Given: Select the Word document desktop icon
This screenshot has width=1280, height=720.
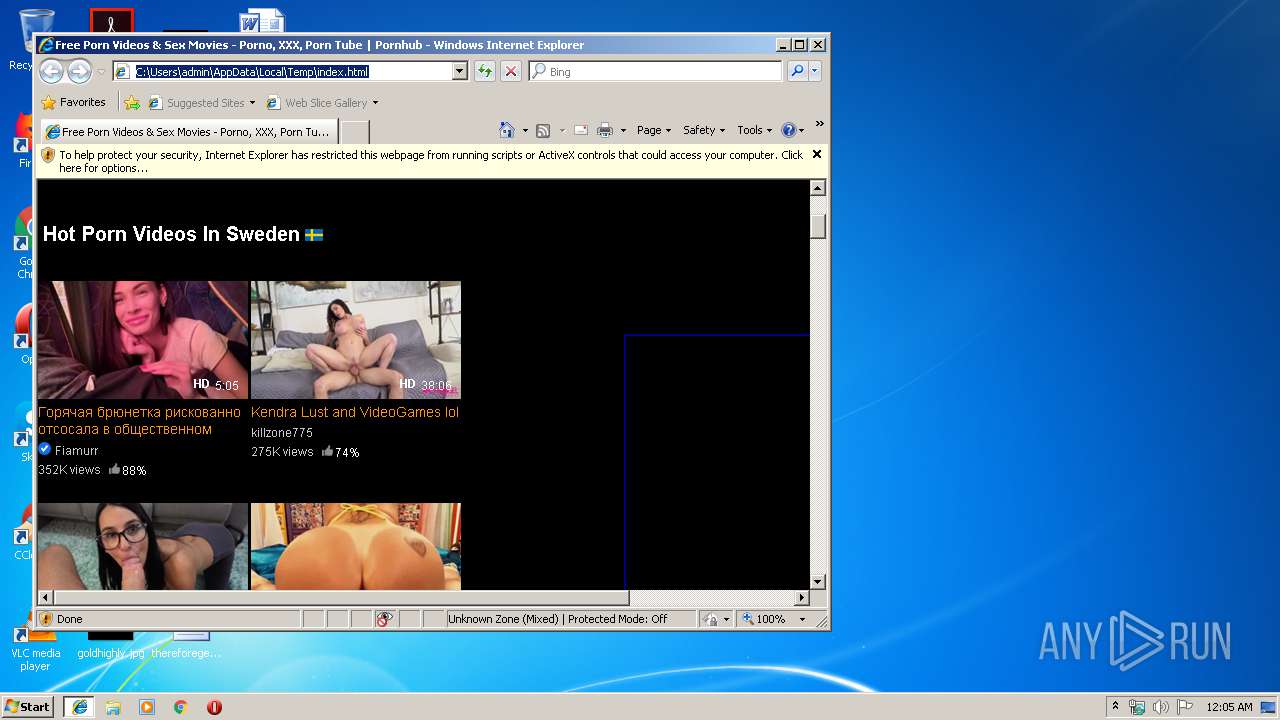Looking at the screenshot, I should pyautogui.click(x=262, y=21).
